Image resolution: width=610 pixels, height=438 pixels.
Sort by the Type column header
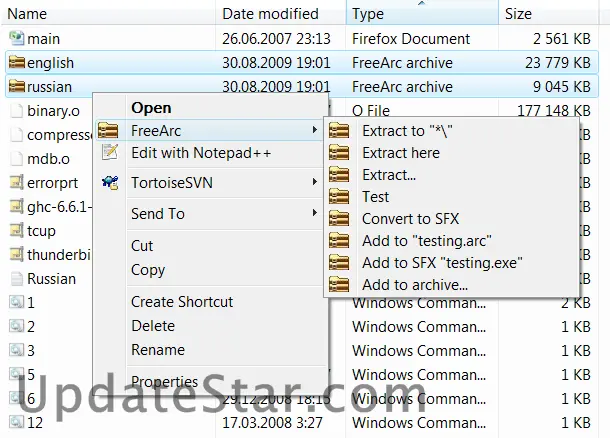point(422,14)
